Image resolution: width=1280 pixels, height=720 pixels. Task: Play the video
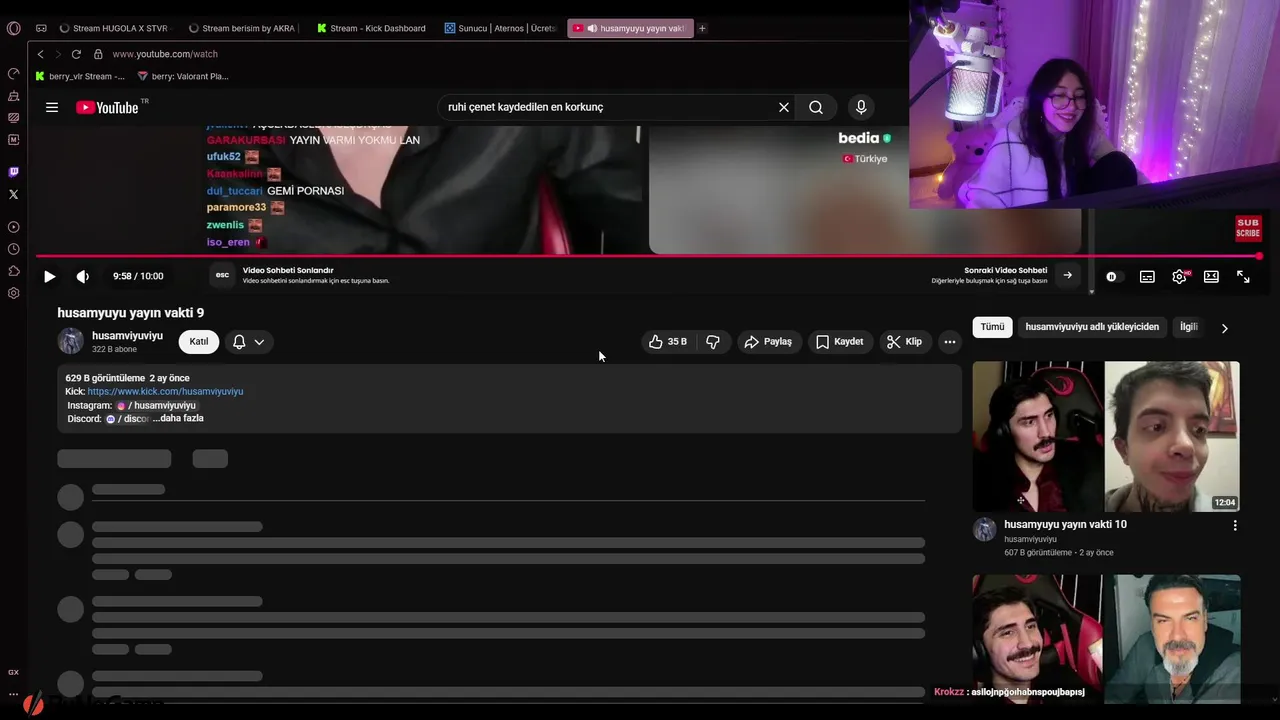tap(49, 276)
